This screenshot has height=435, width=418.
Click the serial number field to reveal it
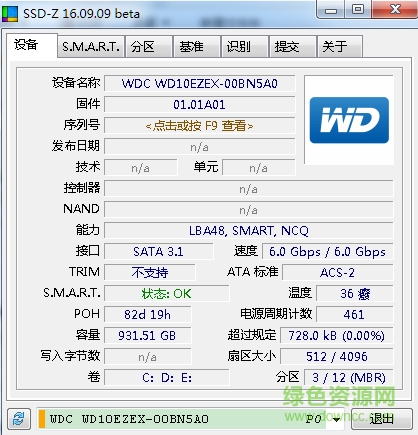point(200,126)
